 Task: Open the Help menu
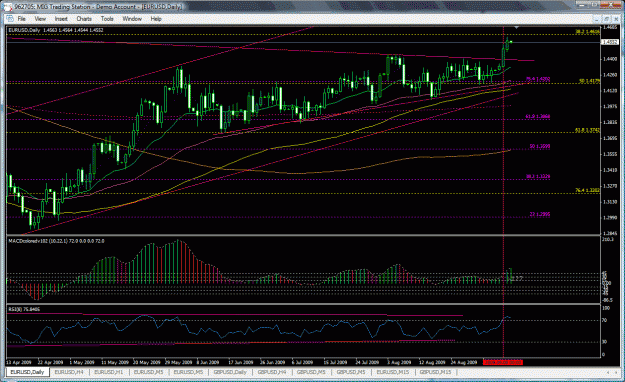coord(156,19)
